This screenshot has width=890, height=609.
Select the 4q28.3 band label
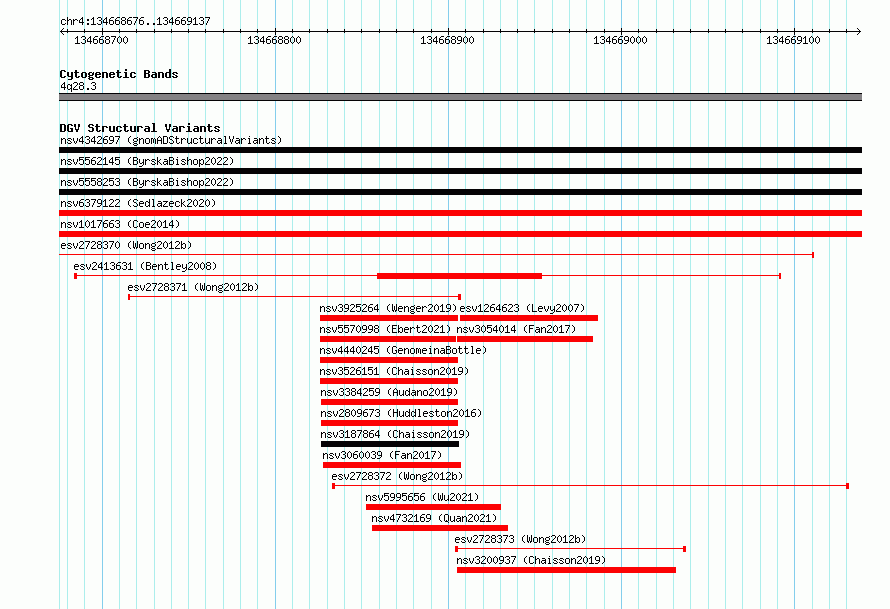(78, 86)
